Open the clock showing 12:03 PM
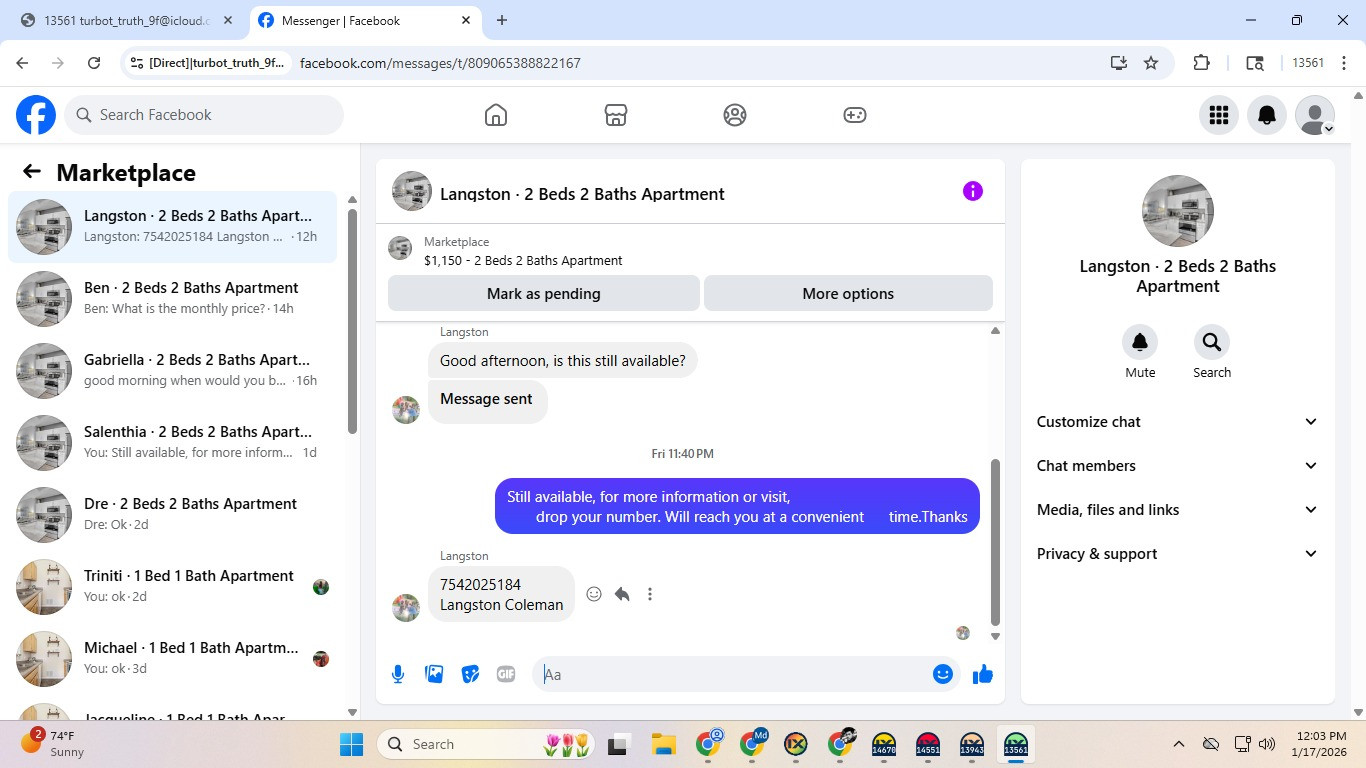 (x=1319, y=744)
